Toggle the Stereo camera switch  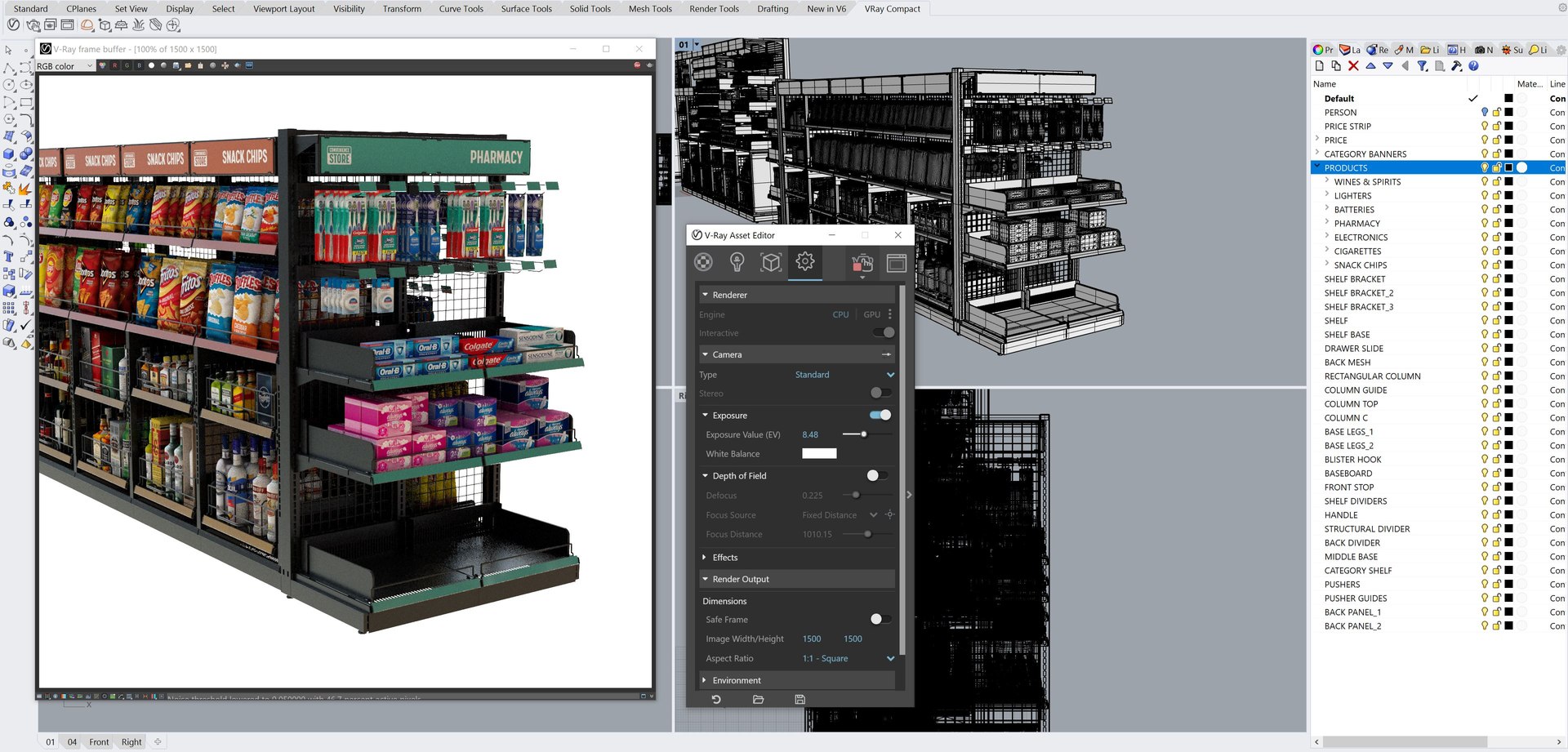coord(881,393)
